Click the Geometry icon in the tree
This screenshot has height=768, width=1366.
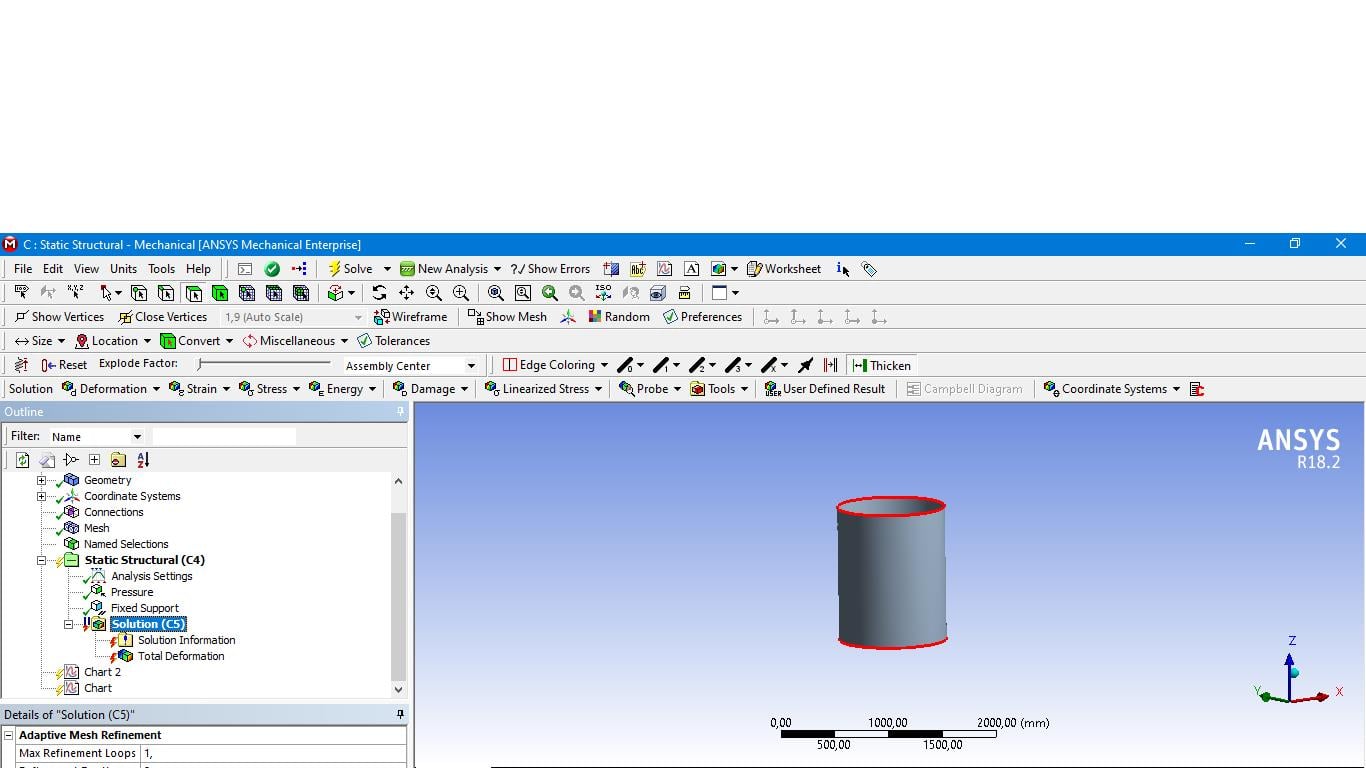[x=71, y=480]
